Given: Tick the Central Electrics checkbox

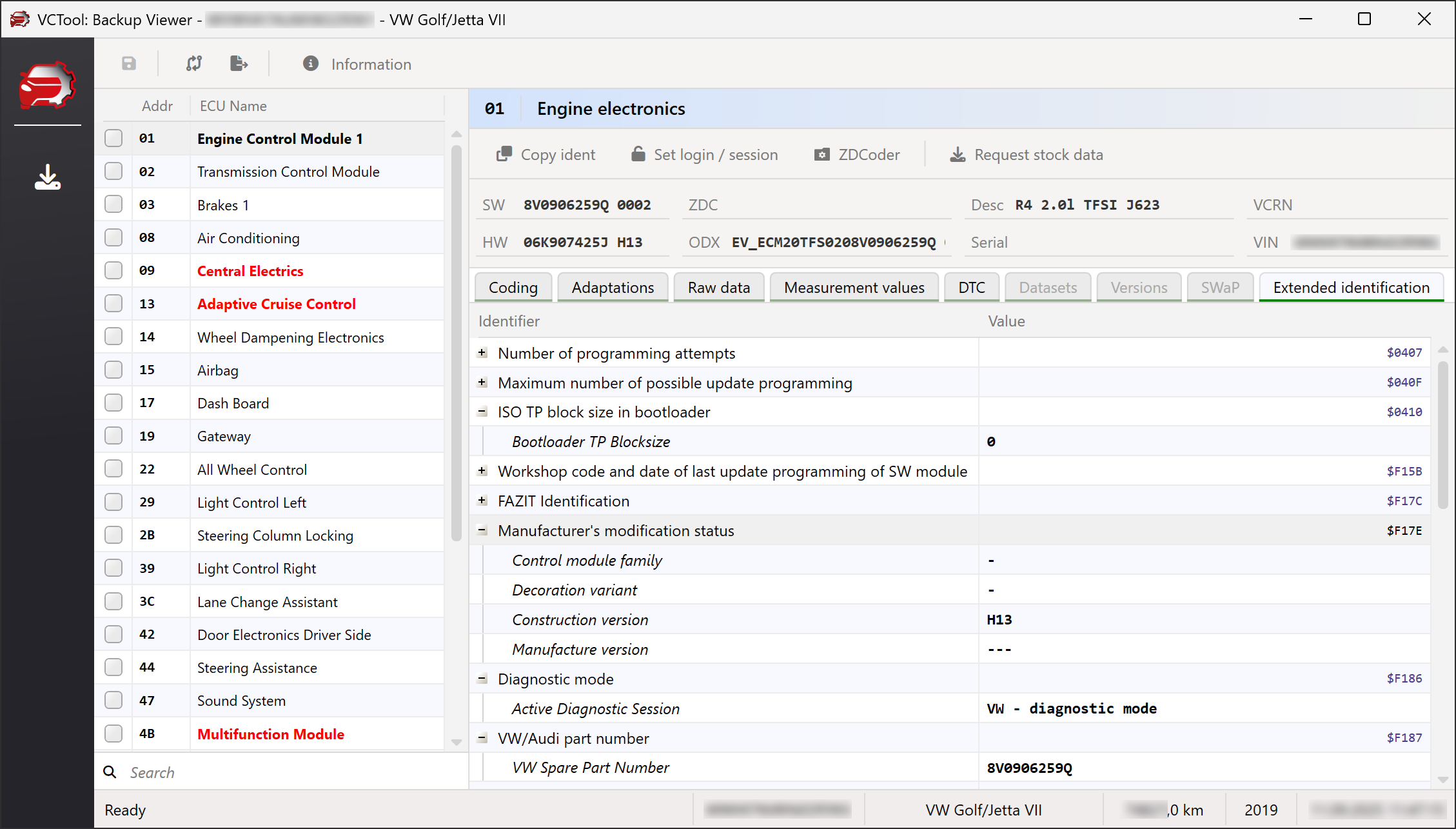Looking at the screenshot, I should 113,270.
